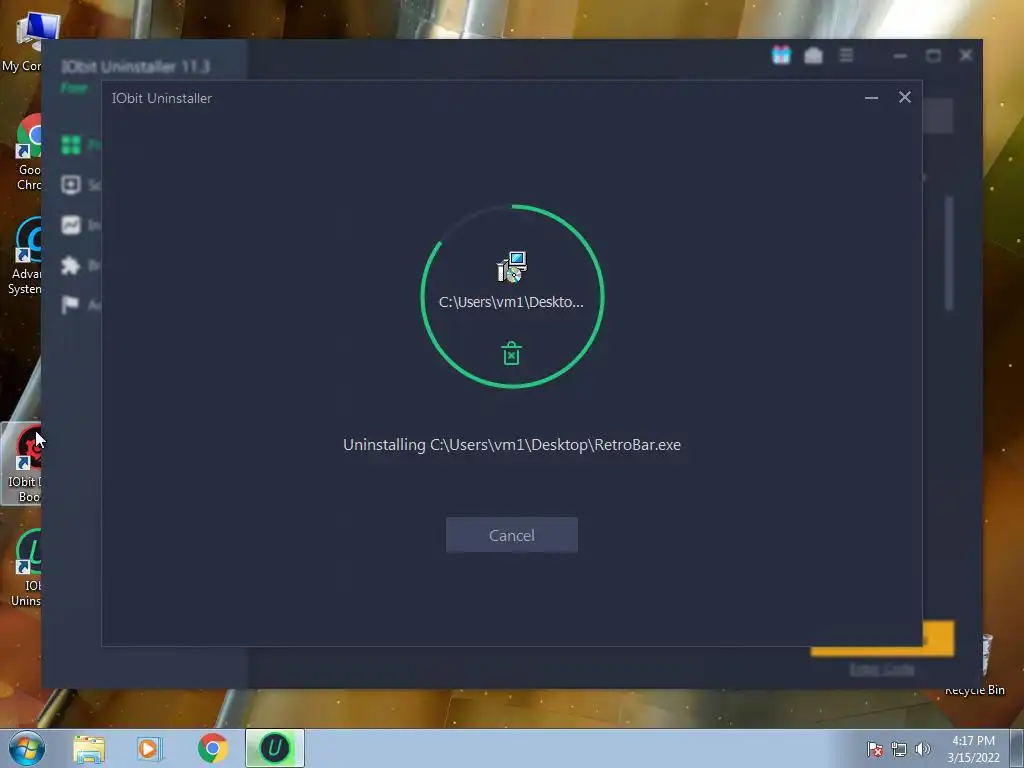
Task: Launch Windows Media Player from taskbar
Action: pyautogui.click(x=149, y=748)
